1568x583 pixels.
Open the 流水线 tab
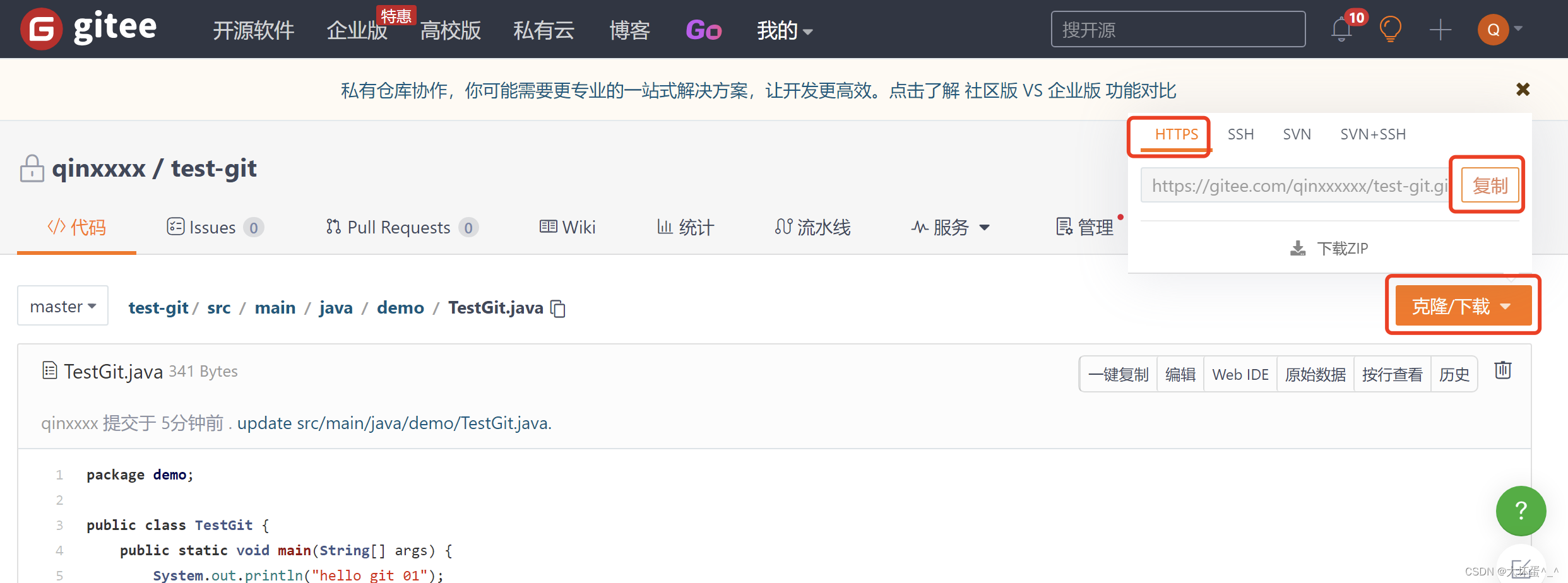813,227
